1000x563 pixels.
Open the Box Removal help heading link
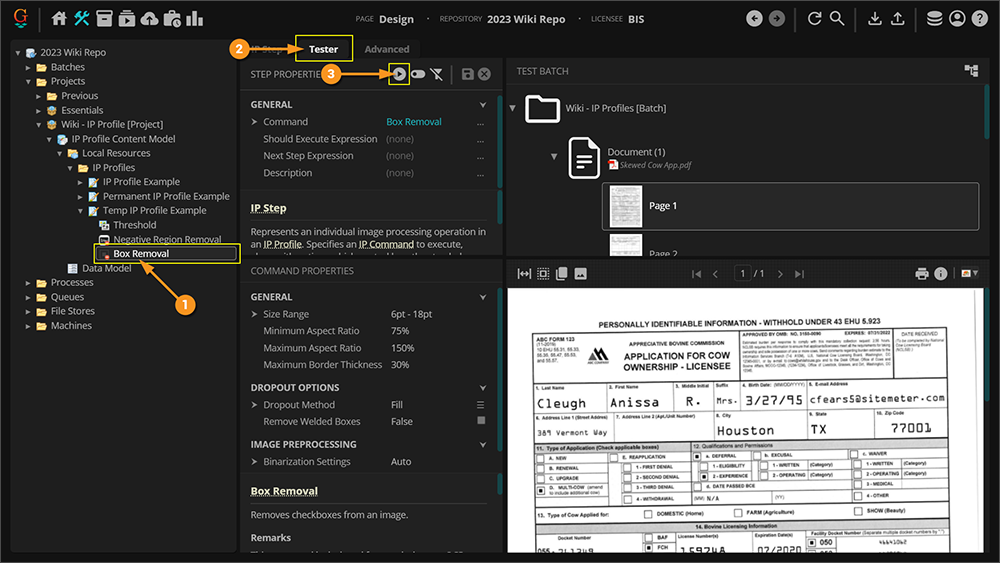[x=284, y=491]
